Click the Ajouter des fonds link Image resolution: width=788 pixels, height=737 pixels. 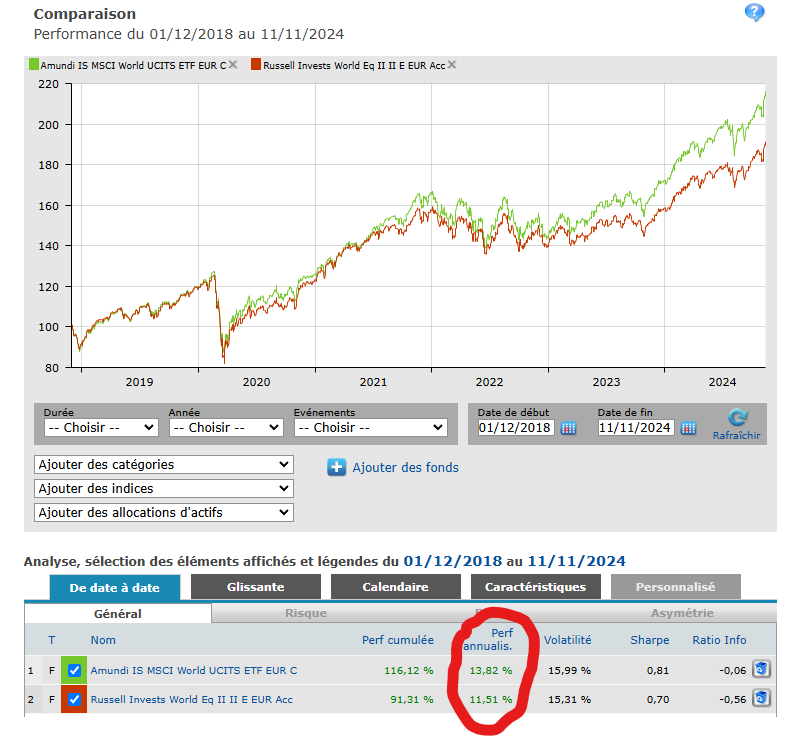click(x=406, y=468)
